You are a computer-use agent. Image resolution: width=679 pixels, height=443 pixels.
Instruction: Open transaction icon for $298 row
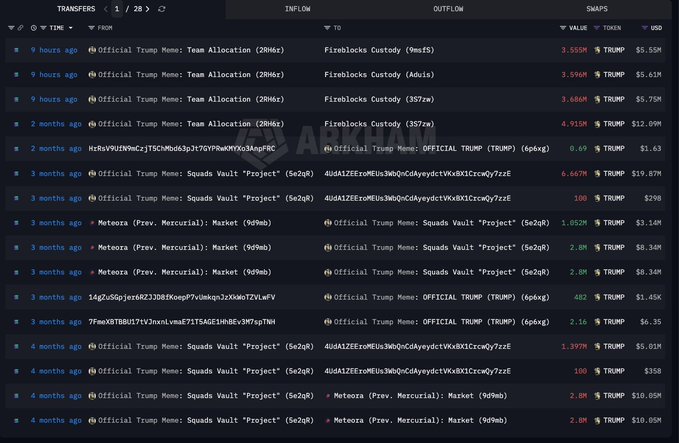(x=16, y=198)
